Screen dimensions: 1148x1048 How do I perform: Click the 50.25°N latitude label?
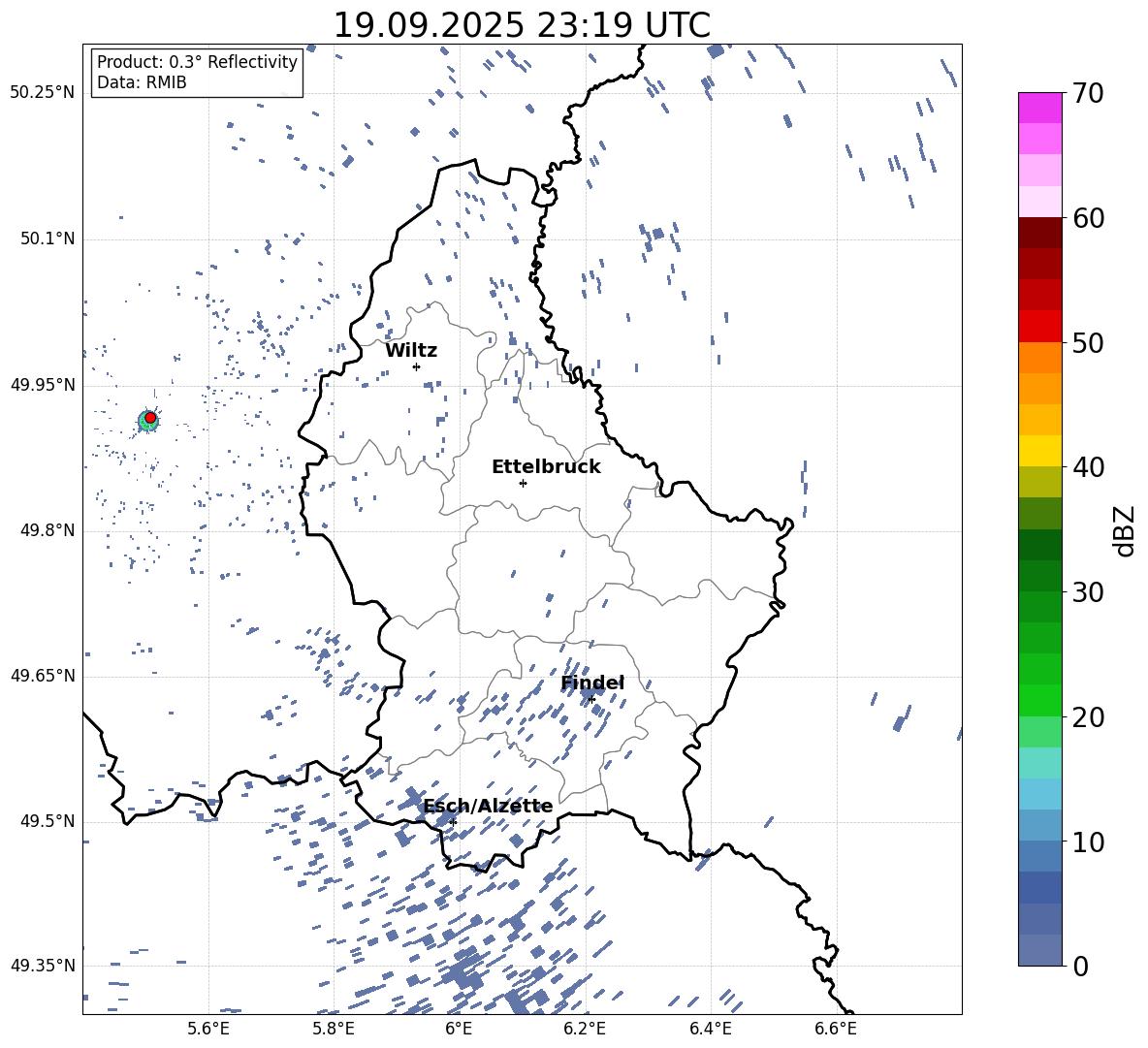click(x=43, y=93)
